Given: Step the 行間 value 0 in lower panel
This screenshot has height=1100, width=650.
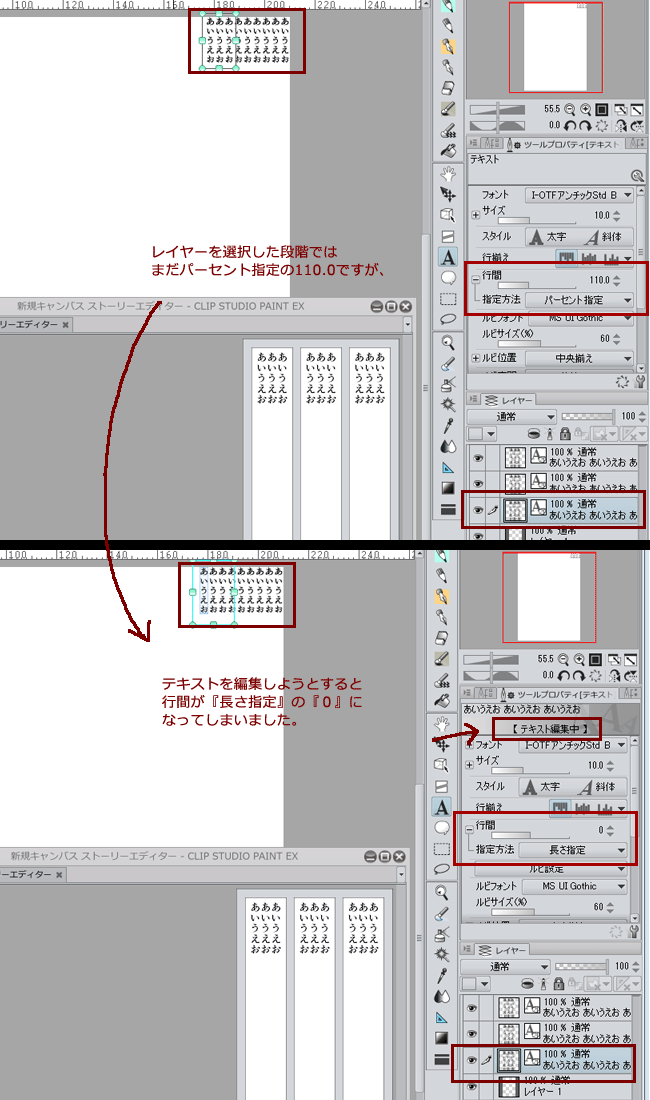Looking at the screenshot, I should 610,830.
